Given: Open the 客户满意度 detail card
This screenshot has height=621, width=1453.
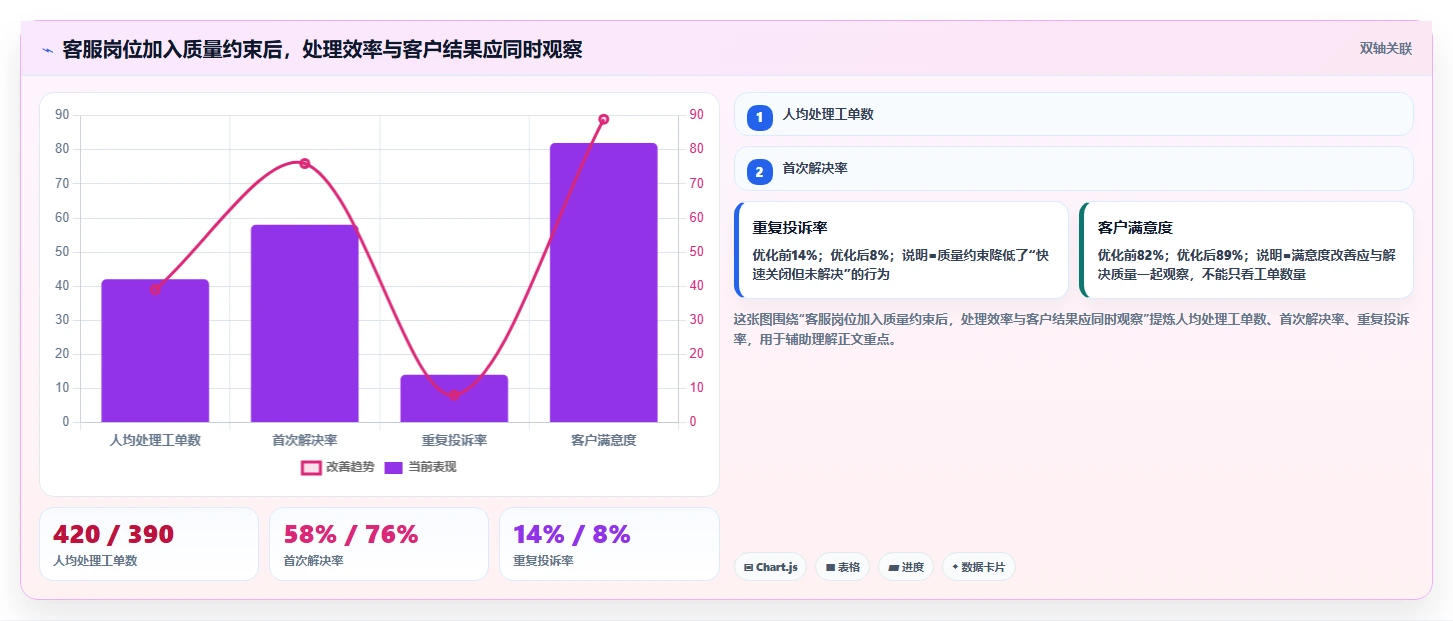Looking at the screenshot, I should (1246, 250).
